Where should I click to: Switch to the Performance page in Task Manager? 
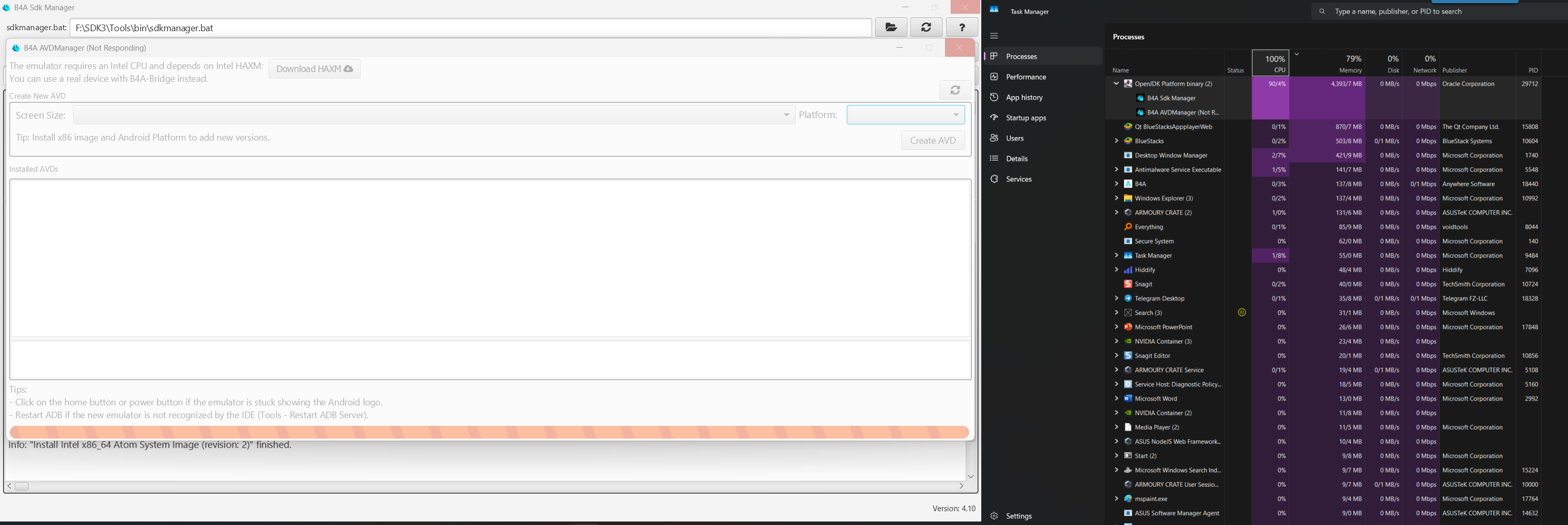point(1043,77)
